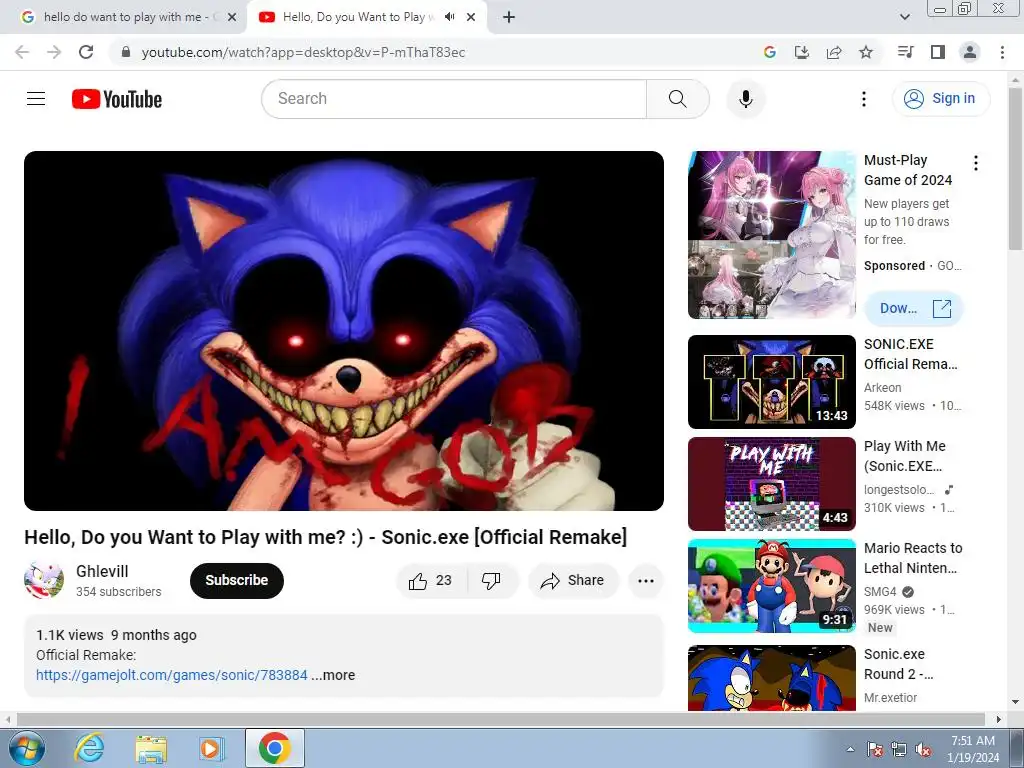Show hidden system tray icons
1024x768 pixels.
[850, 750]
